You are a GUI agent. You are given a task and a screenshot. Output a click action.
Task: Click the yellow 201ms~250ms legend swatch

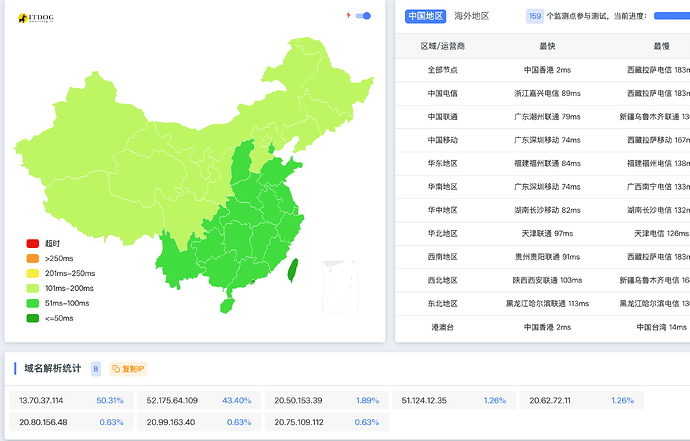pos(32,273)
